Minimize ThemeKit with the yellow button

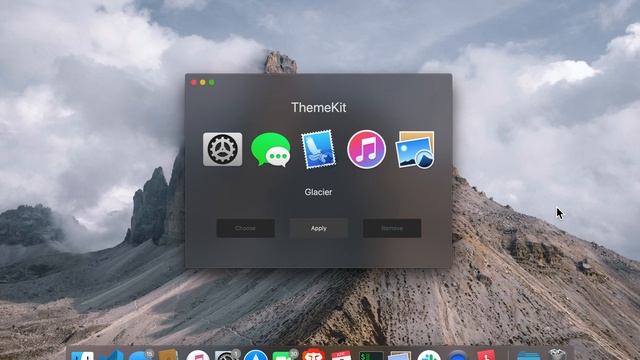pyautogui.click(x=203, y=82)
